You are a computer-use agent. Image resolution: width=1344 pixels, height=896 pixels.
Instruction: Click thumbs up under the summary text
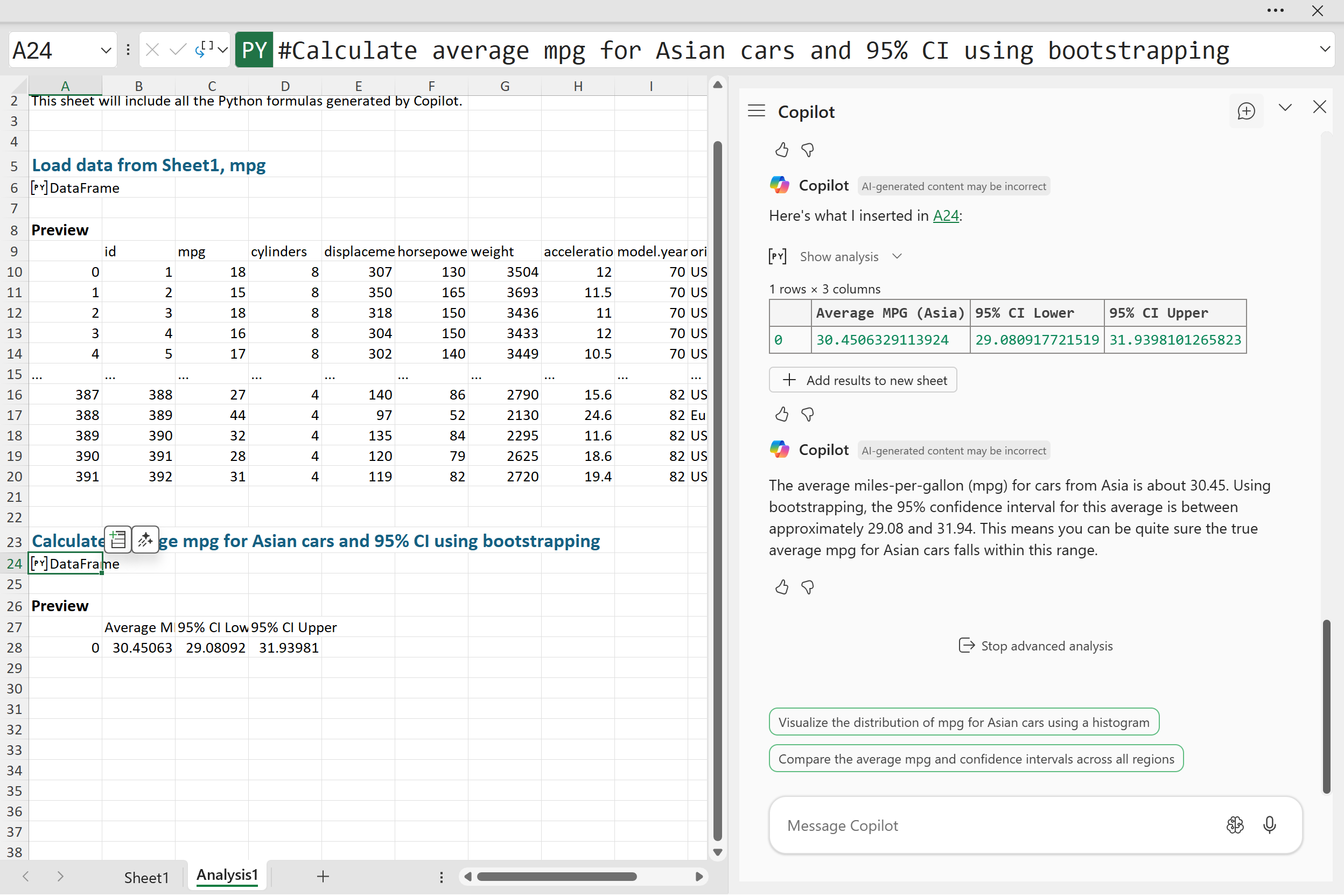point(781,587)
